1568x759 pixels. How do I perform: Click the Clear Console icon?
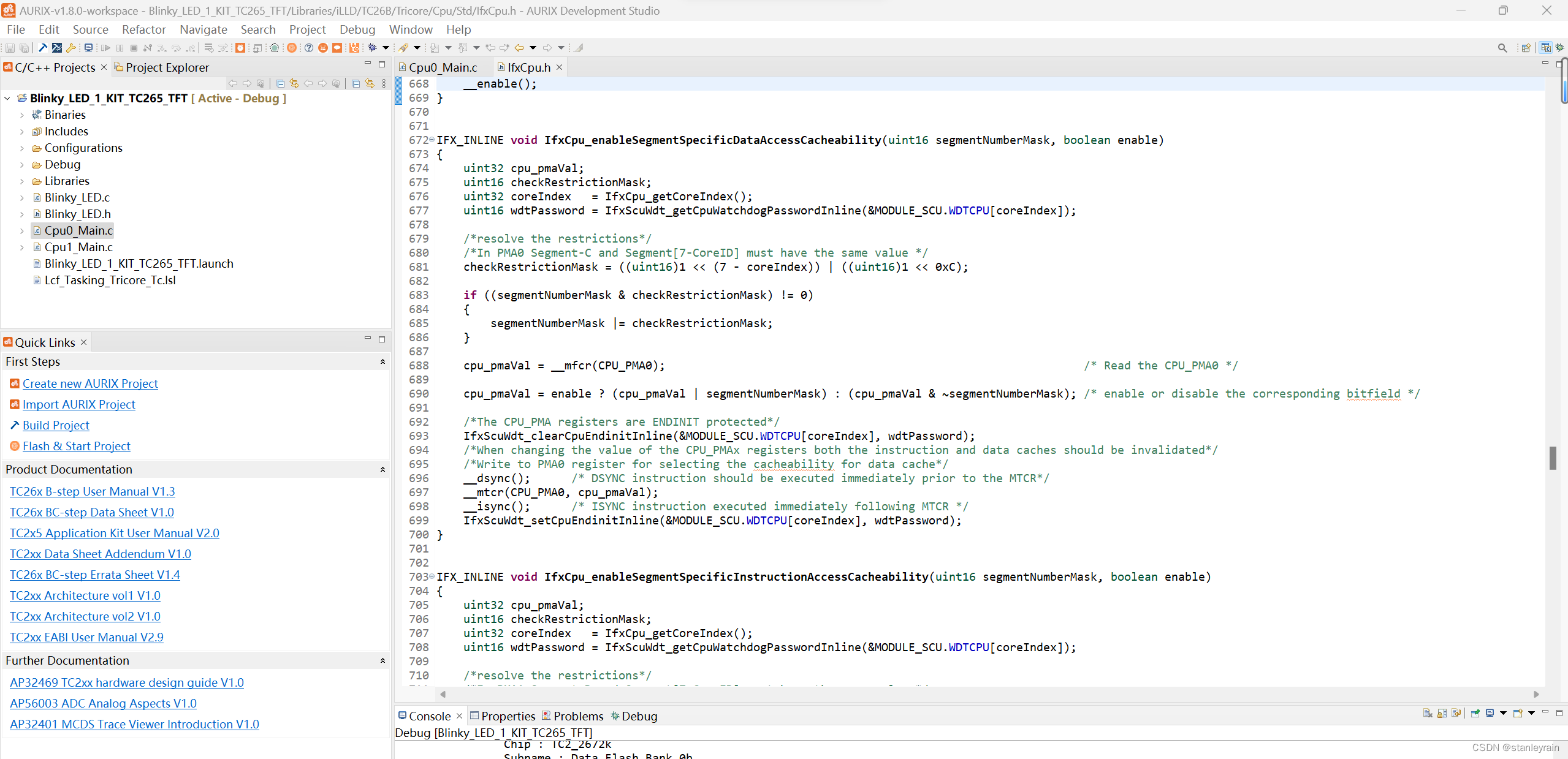[1428, 713]
